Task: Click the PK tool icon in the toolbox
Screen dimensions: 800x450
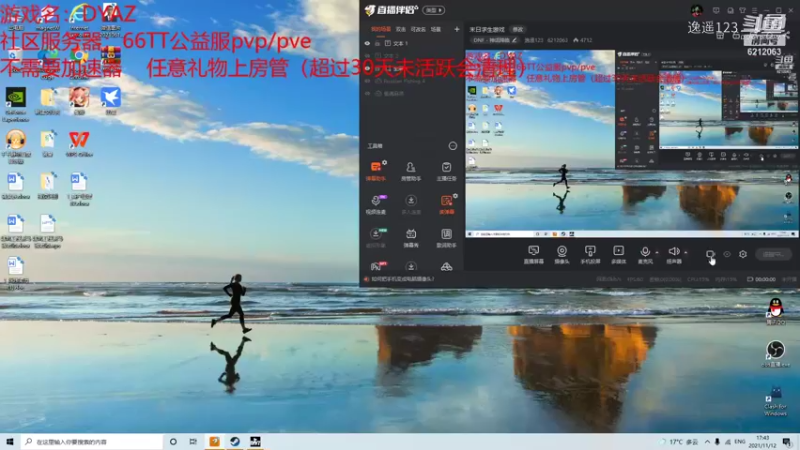Action: click(x=378, y=266)
